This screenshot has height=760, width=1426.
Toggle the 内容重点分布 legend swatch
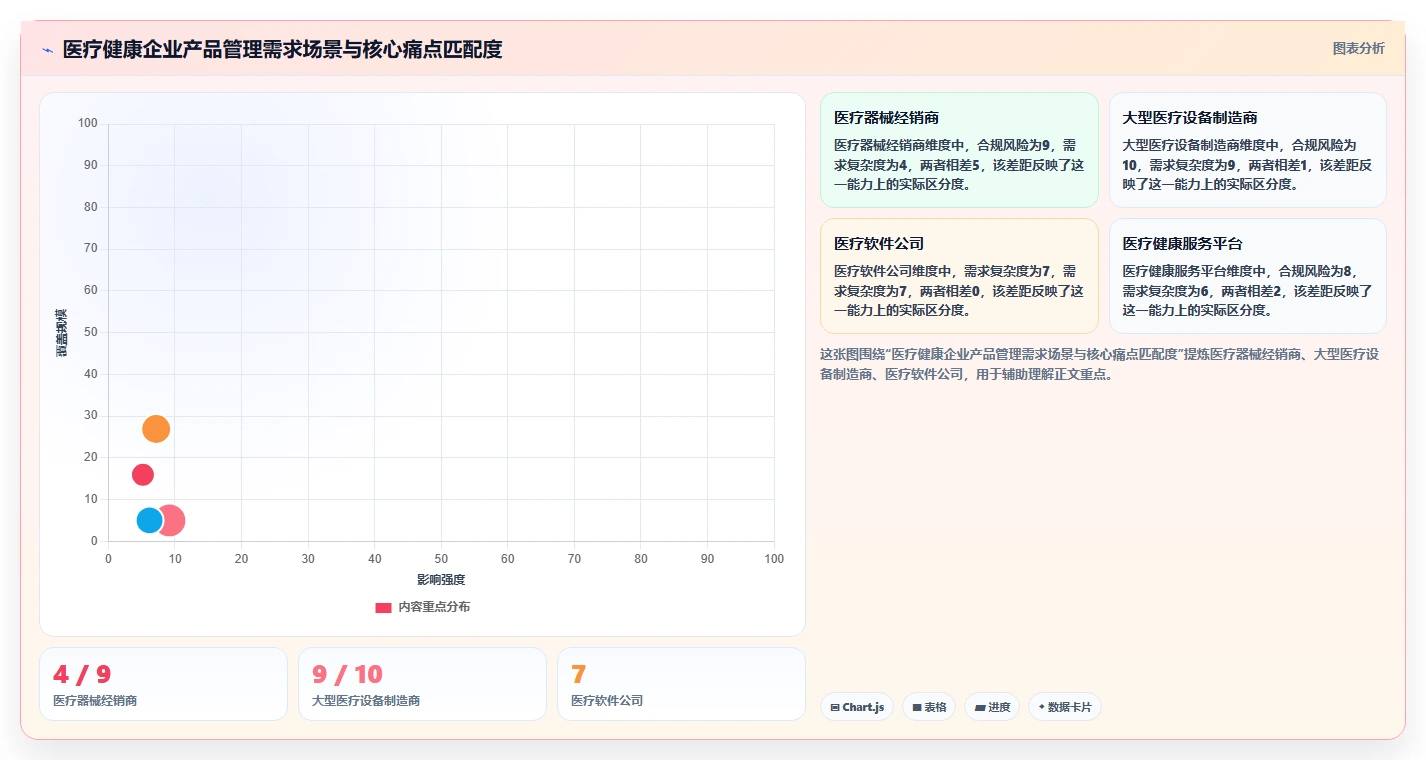click(383, 607)
